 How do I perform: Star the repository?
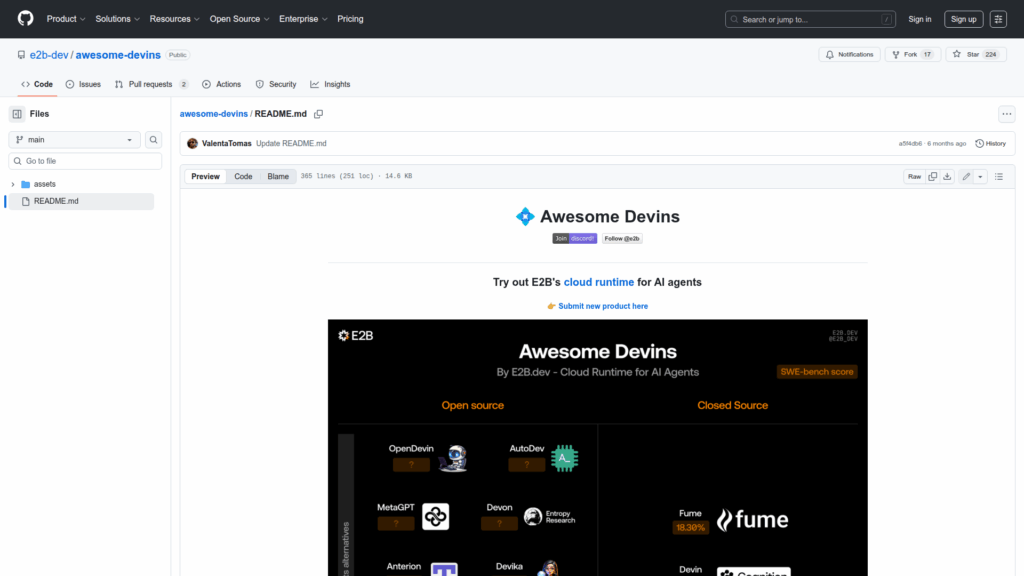976,55
